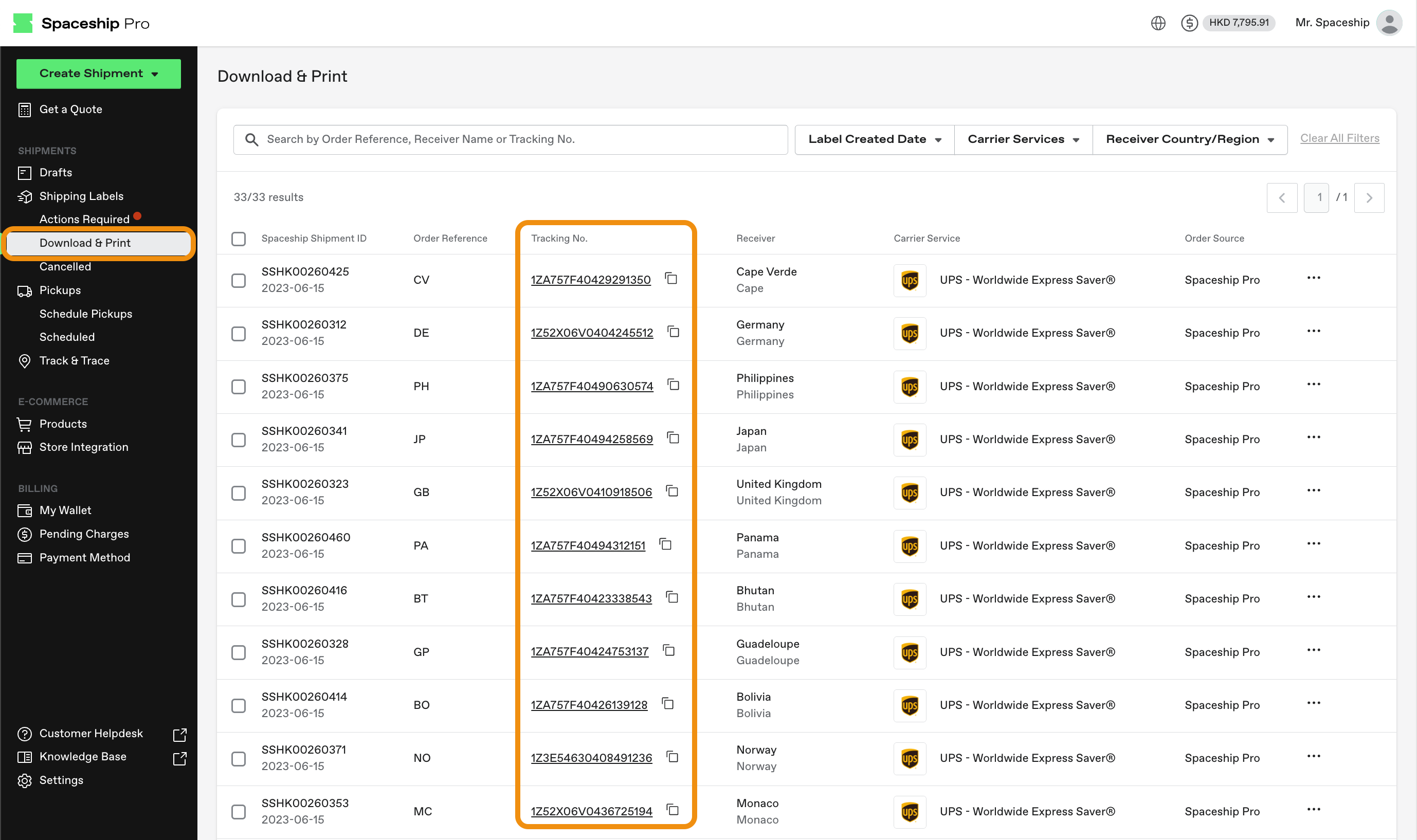This screenshot has width=1417, height=840.
Task: Select the checkbox for shipment SSHK00260375
Action: [x=239, y=387]
